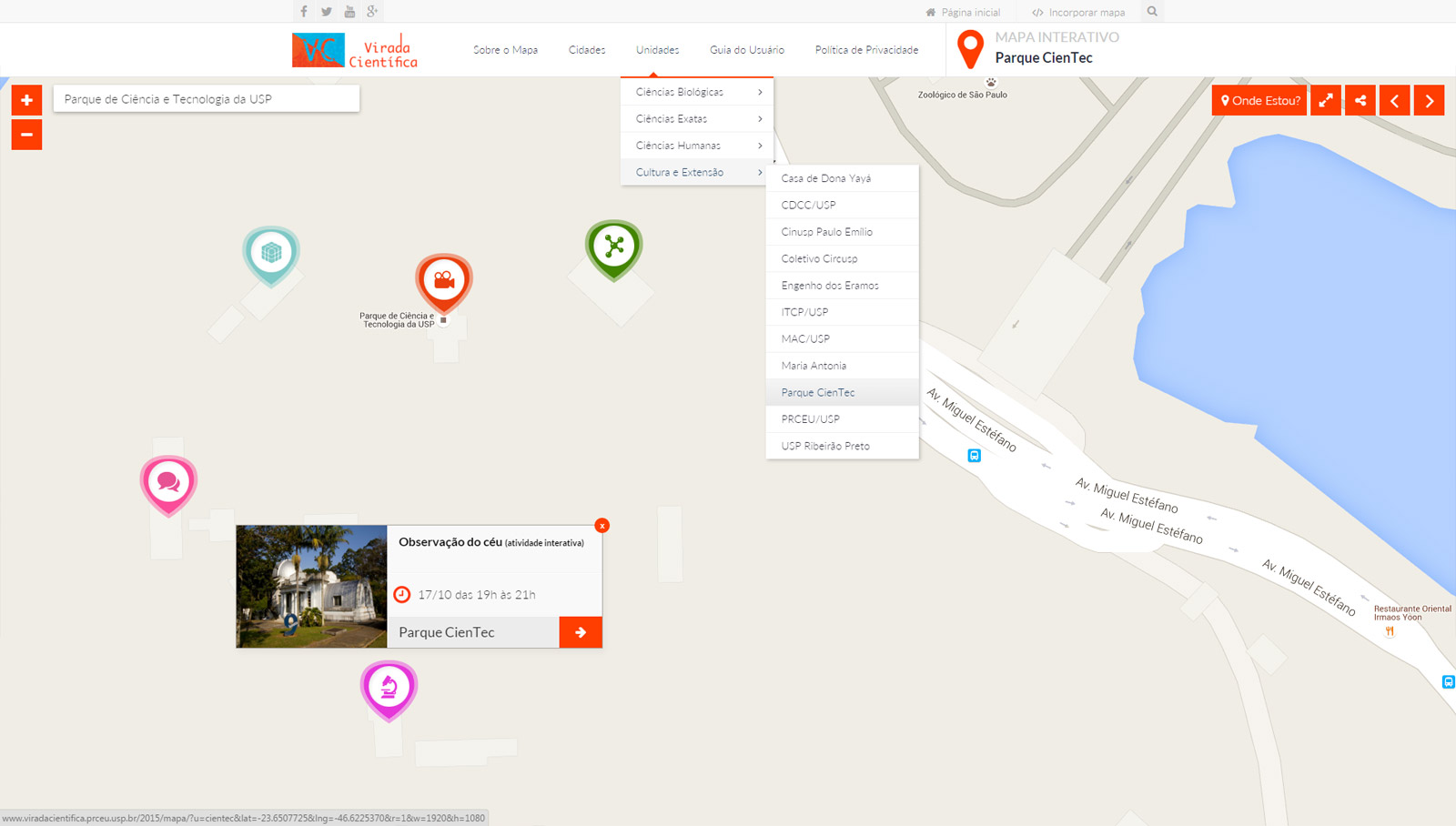The image size is (1456, 826).
Task: Click the Zoológico de São Paulo paw icon
Action: (991, 82)
